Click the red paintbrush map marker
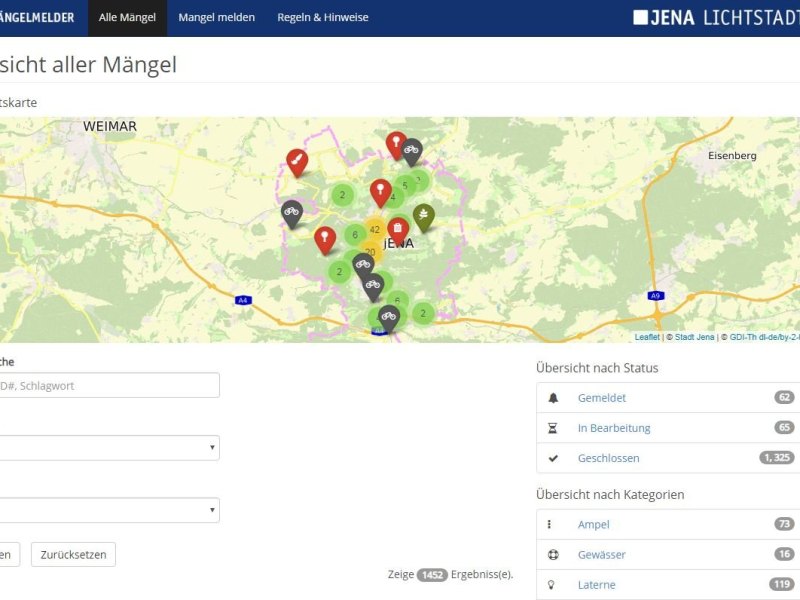 click(297, 161)
